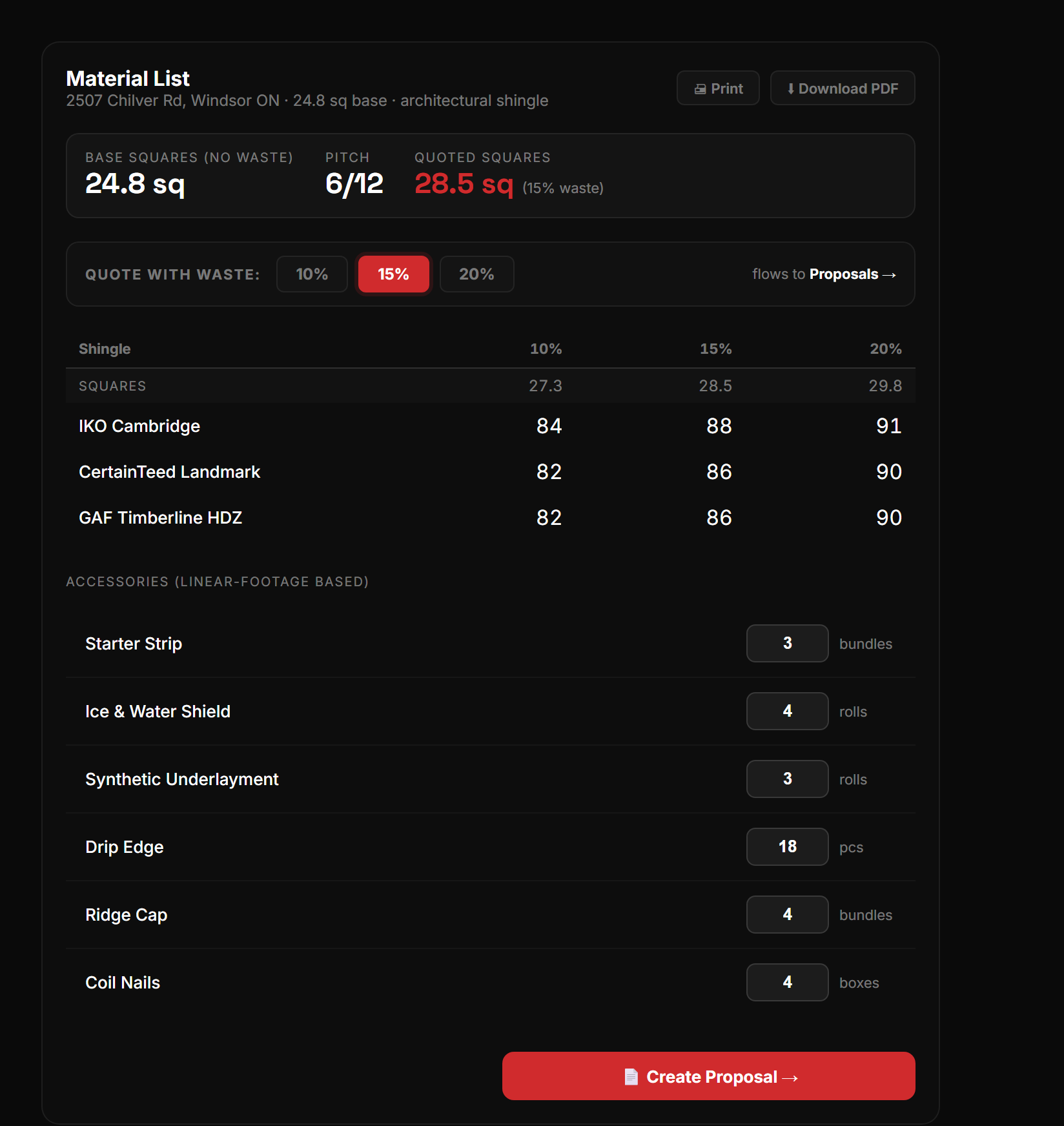
Task: Click the 10% column header
Action: pos(546,349)
